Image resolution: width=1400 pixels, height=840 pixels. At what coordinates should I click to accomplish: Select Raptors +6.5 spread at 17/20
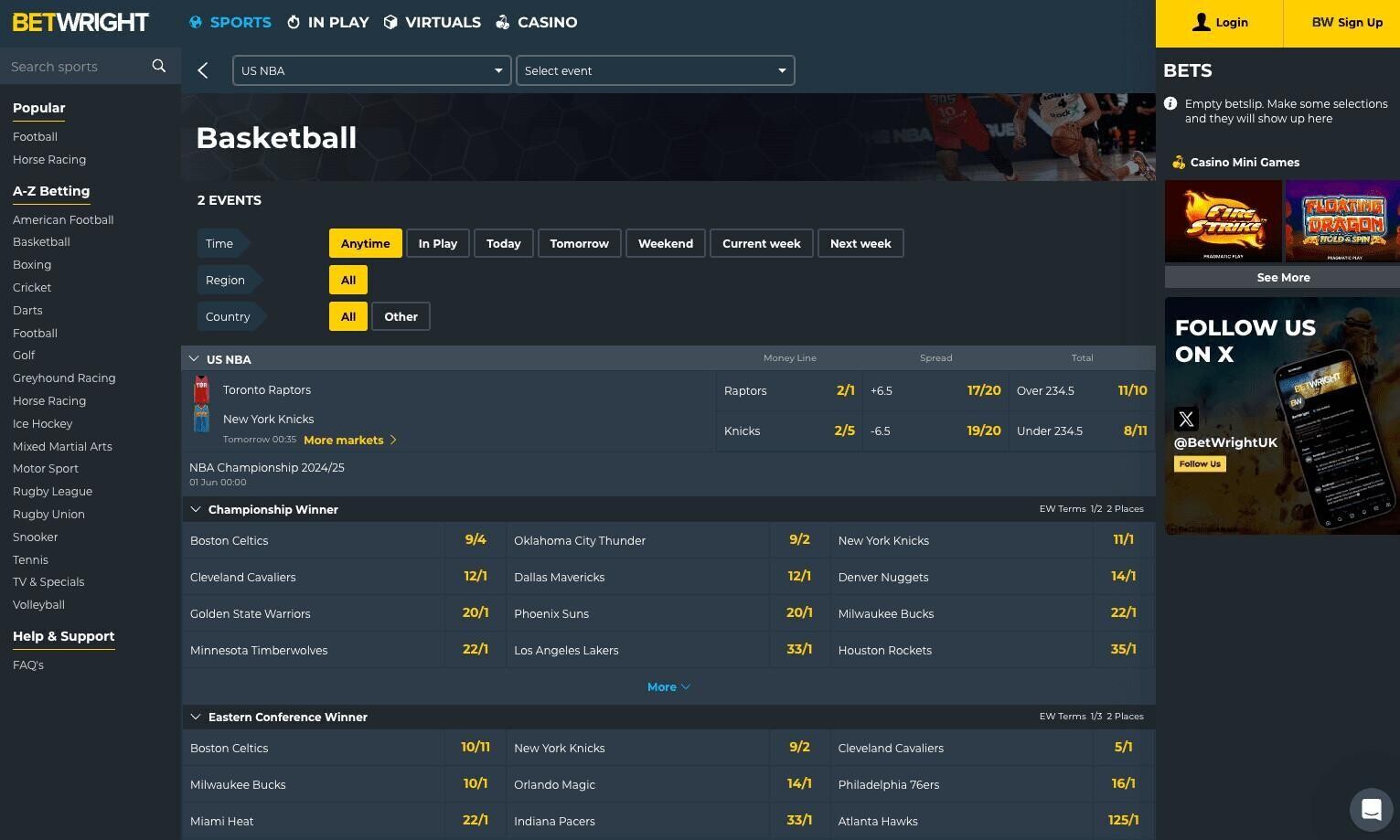click(x=936, y=390)
